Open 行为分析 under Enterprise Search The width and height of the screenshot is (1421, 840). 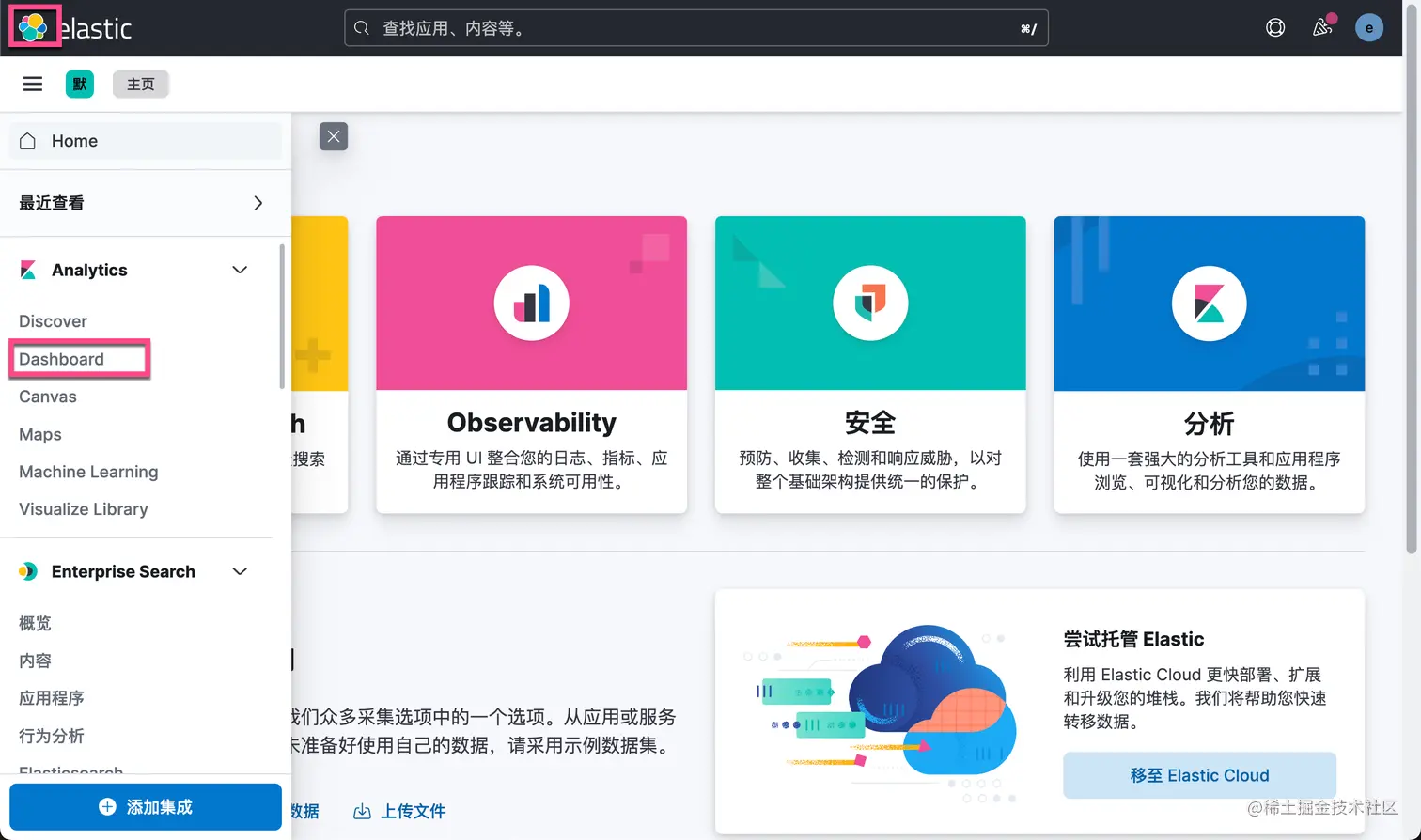click(x=52, y=736)
